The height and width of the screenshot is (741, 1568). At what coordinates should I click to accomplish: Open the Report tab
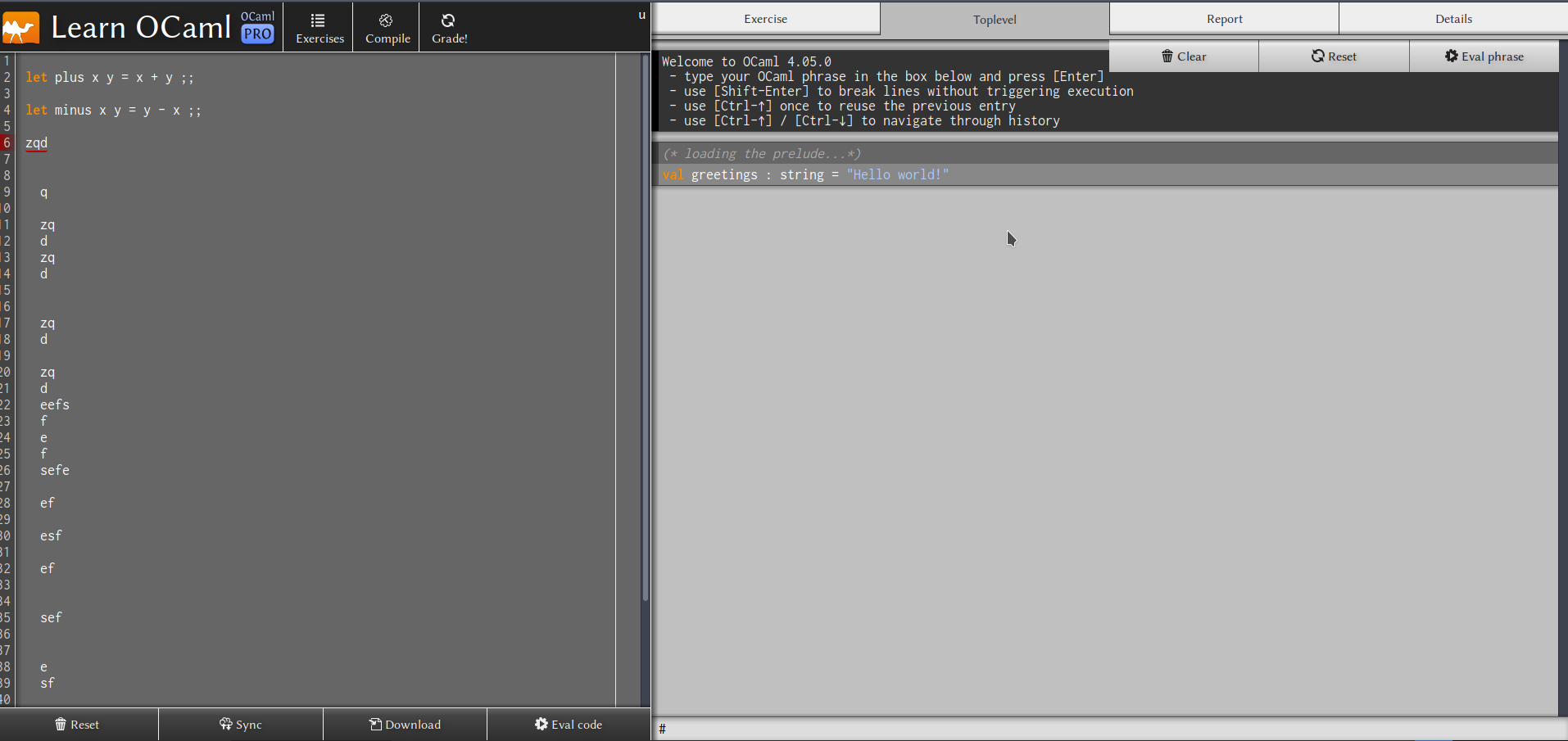pos(1224,18)
